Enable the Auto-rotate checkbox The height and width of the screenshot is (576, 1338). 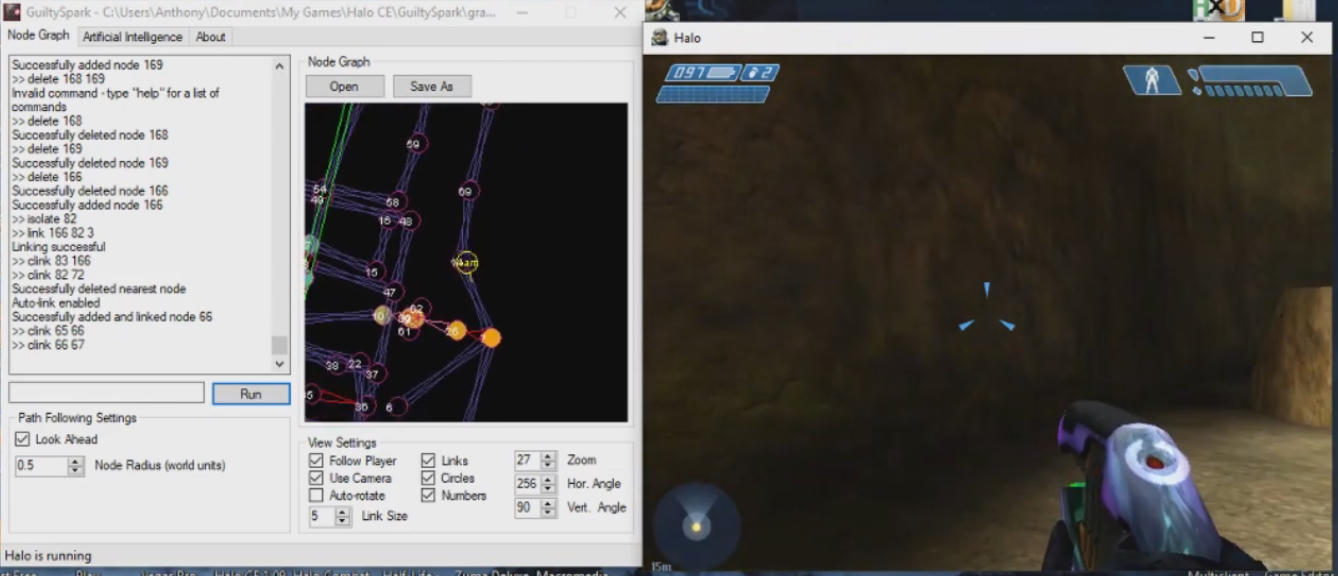(x=316, y=495)
